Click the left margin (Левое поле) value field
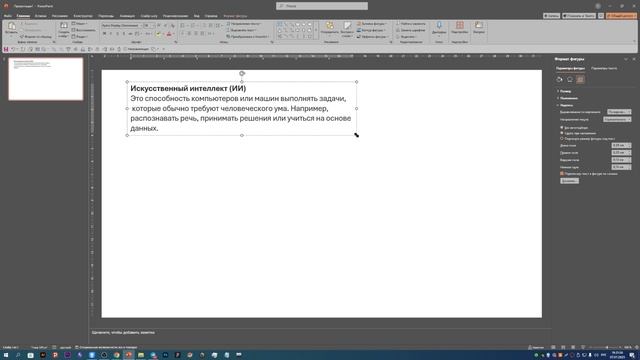The width and height of the screenshot is (640, 360). [621, 145]
